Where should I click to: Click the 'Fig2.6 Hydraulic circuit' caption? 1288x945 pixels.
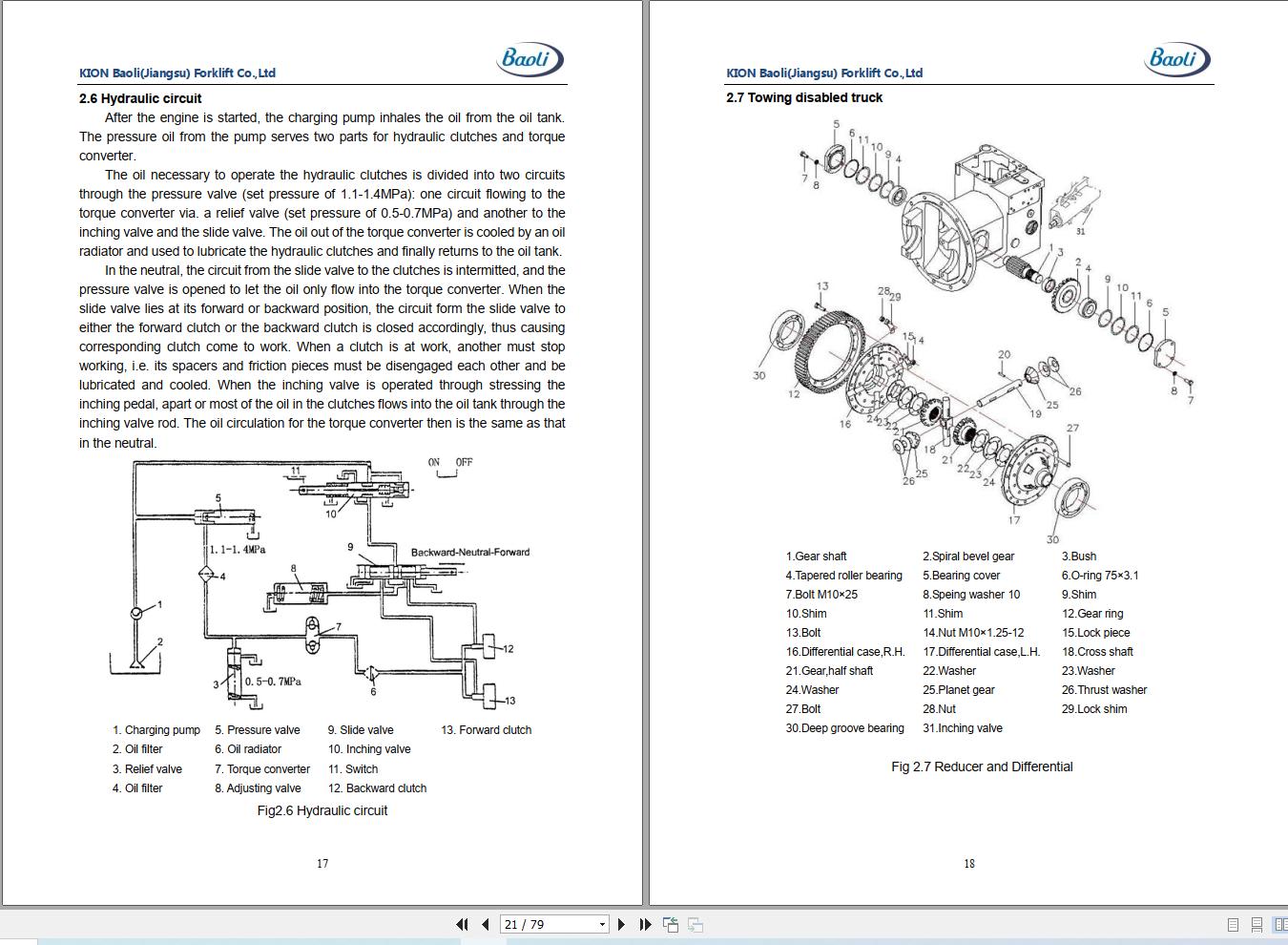(322, 810)
